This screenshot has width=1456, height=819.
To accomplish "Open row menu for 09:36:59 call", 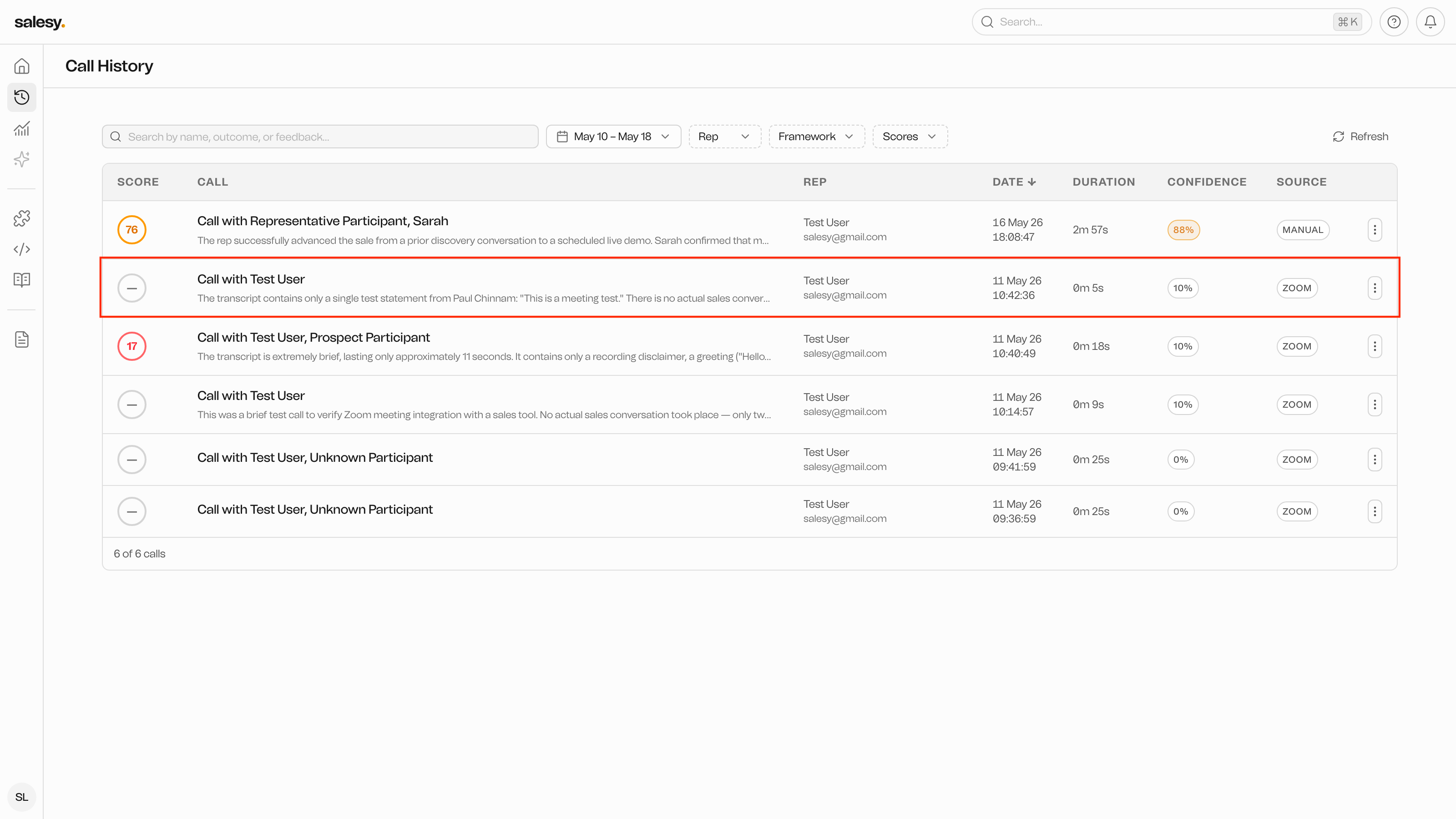I will pyautogui.click(x=1375, y=511).
